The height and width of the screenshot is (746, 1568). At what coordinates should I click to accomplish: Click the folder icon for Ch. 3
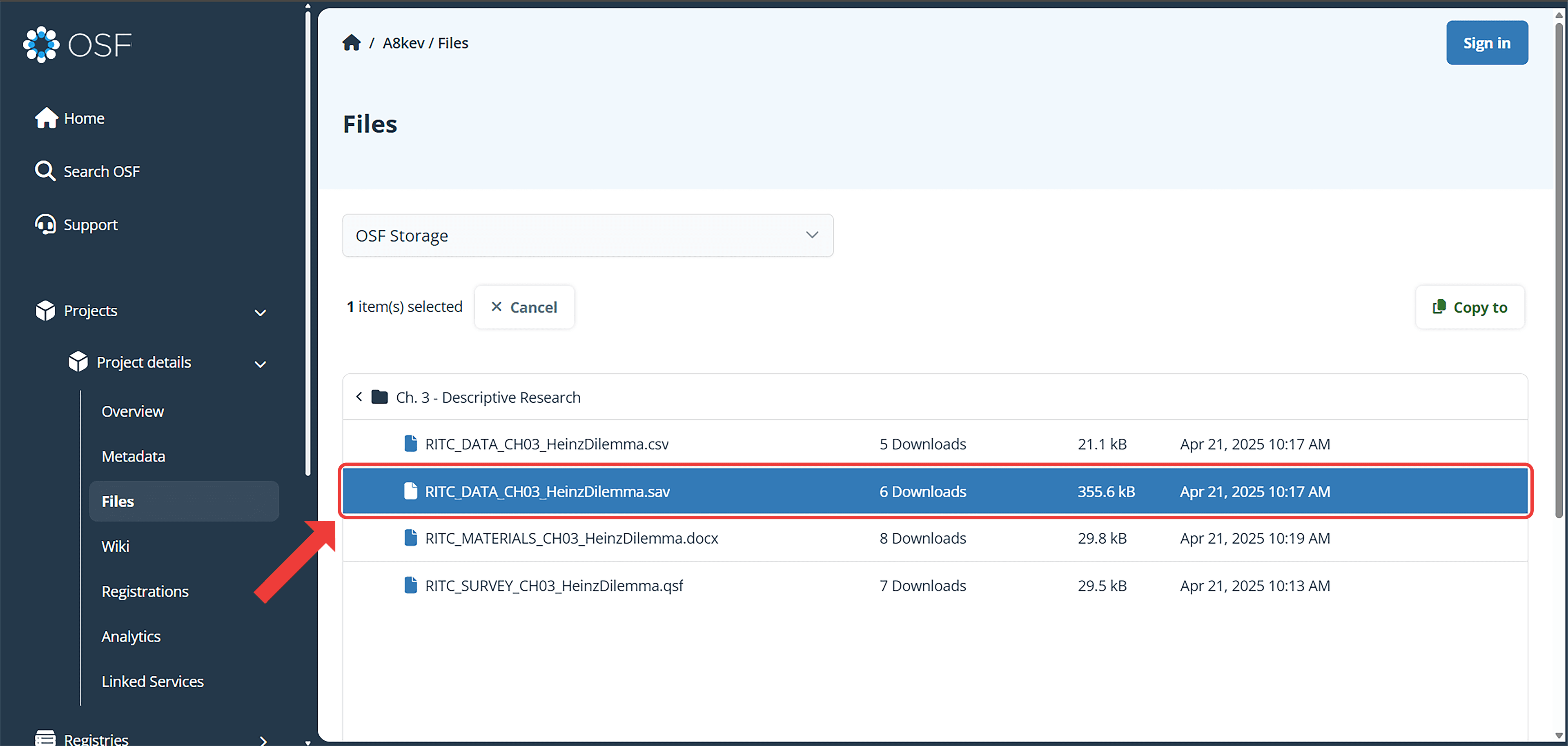click(x=380, y=397)
